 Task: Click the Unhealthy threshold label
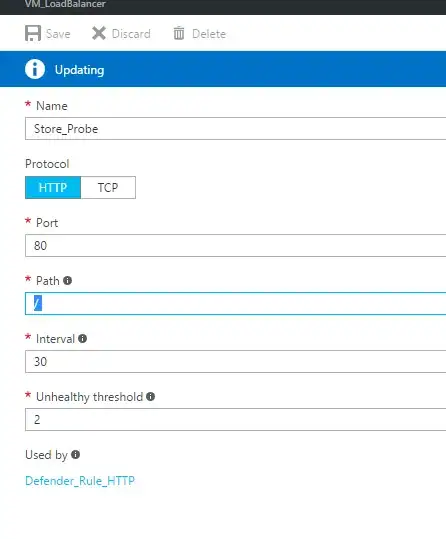point(89,397)
